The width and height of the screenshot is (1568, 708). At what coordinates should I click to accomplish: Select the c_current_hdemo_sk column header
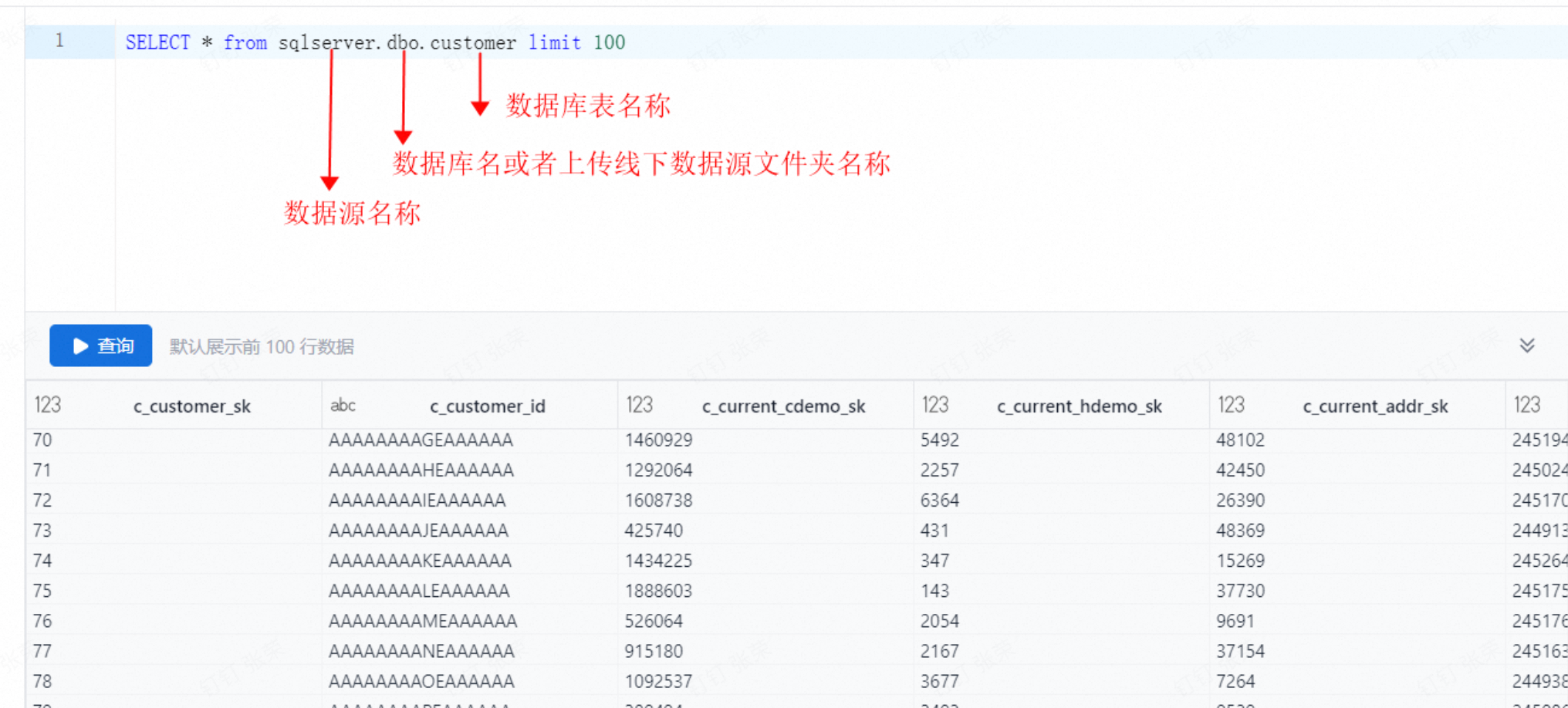coord(1079,406)
